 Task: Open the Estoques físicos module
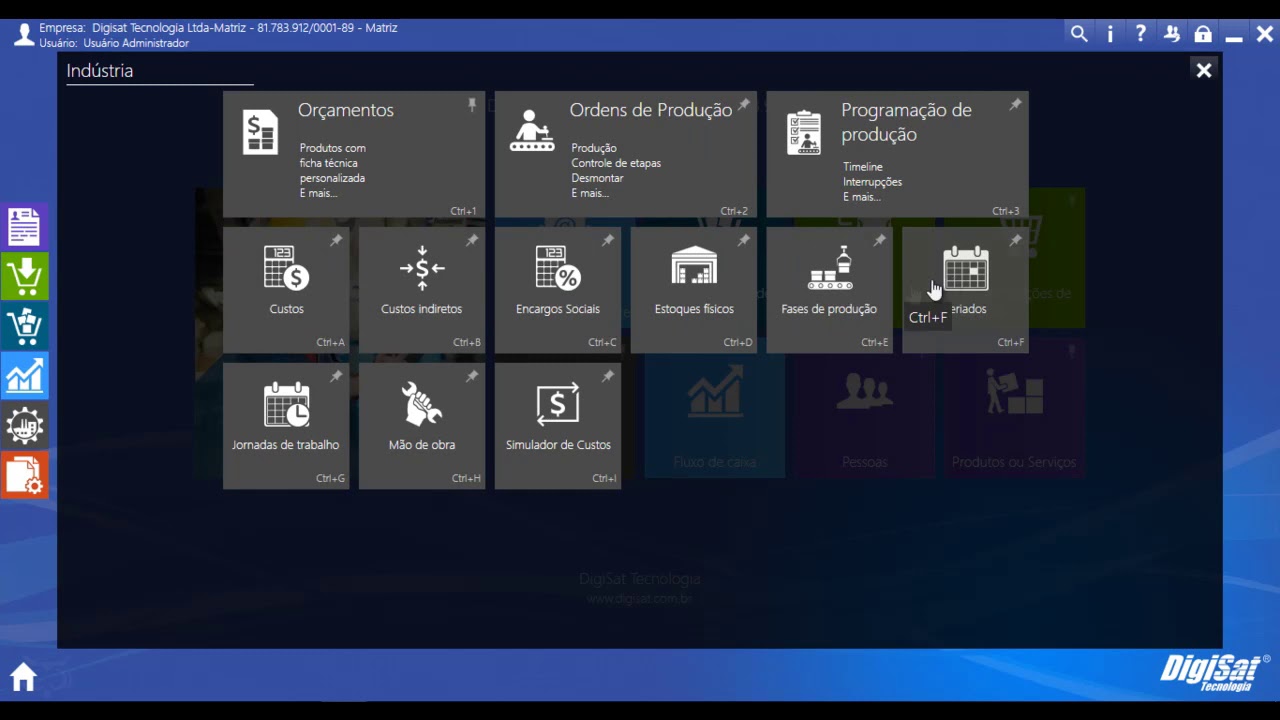pos(694,290)
